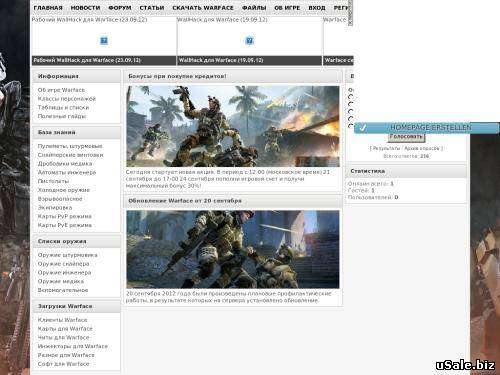
Task: Click the Инжекторы для Warface link
Action: [73, 346]
